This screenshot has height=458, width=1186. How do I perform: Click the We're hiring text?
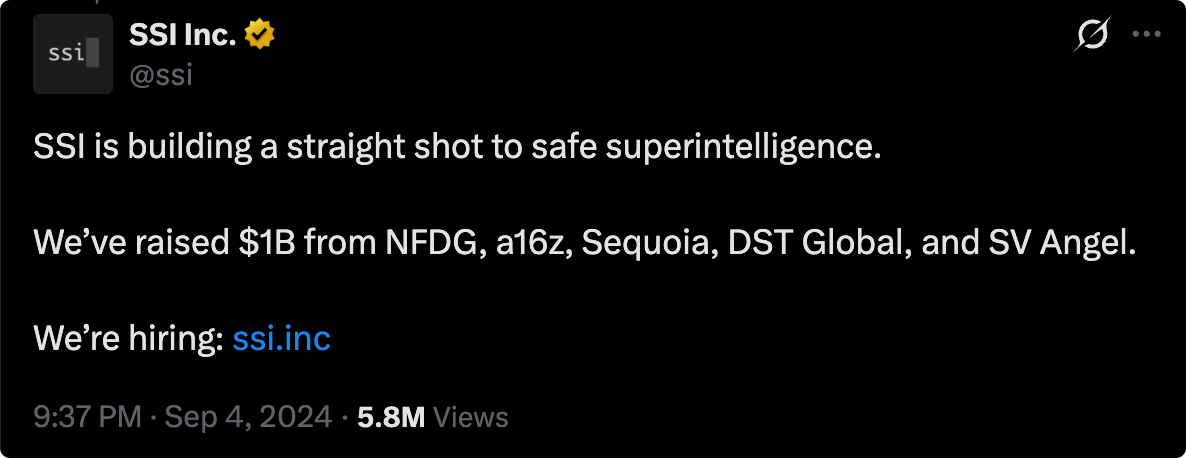coord(127,339)
